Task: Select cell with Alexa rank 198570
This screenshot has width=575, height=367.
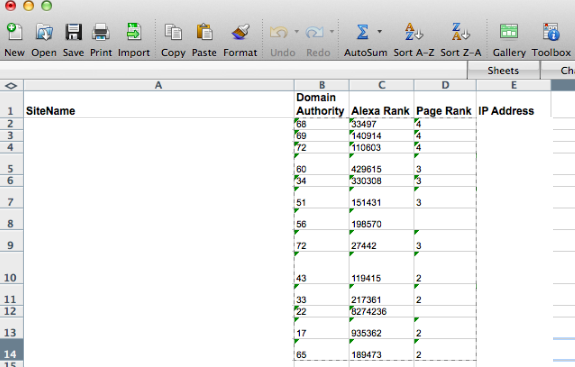Action: [381, 219]
